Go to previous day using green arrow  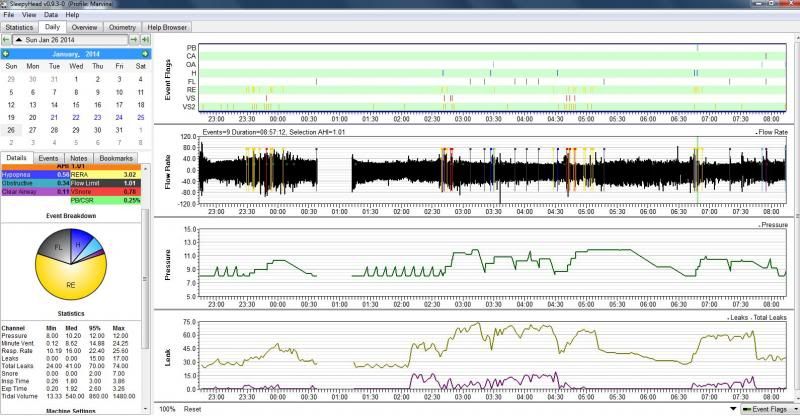(6, 39)
